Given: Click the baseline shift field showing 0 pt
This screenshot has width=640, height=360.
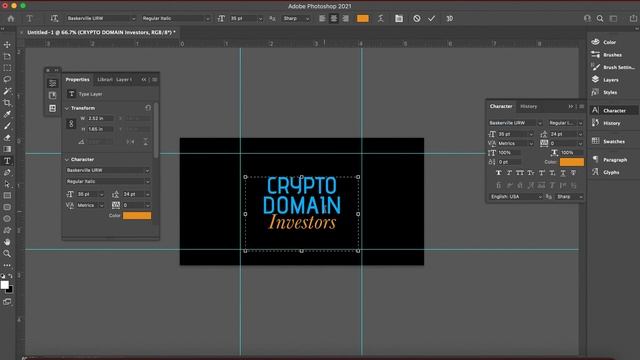Looking at the screenshot, I should (x=509, y=162).
